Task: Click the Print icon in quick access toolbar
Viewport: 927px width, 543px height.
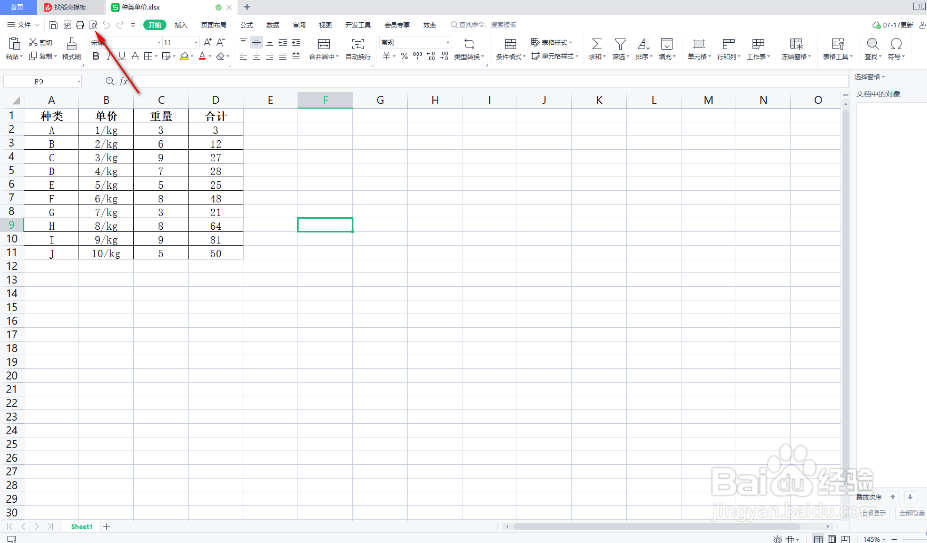Action: point(80,25)
